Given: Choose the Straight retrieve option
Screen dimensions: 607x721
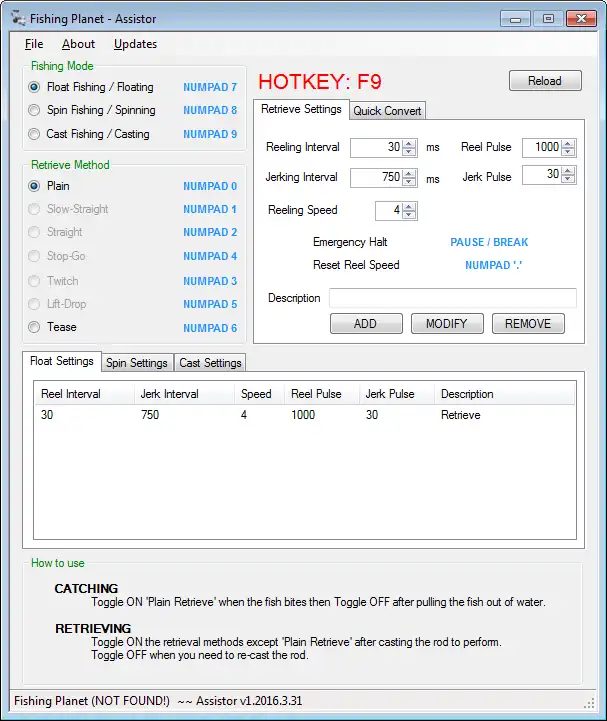Looking at the screenshot, I should [x=55, y=232].
